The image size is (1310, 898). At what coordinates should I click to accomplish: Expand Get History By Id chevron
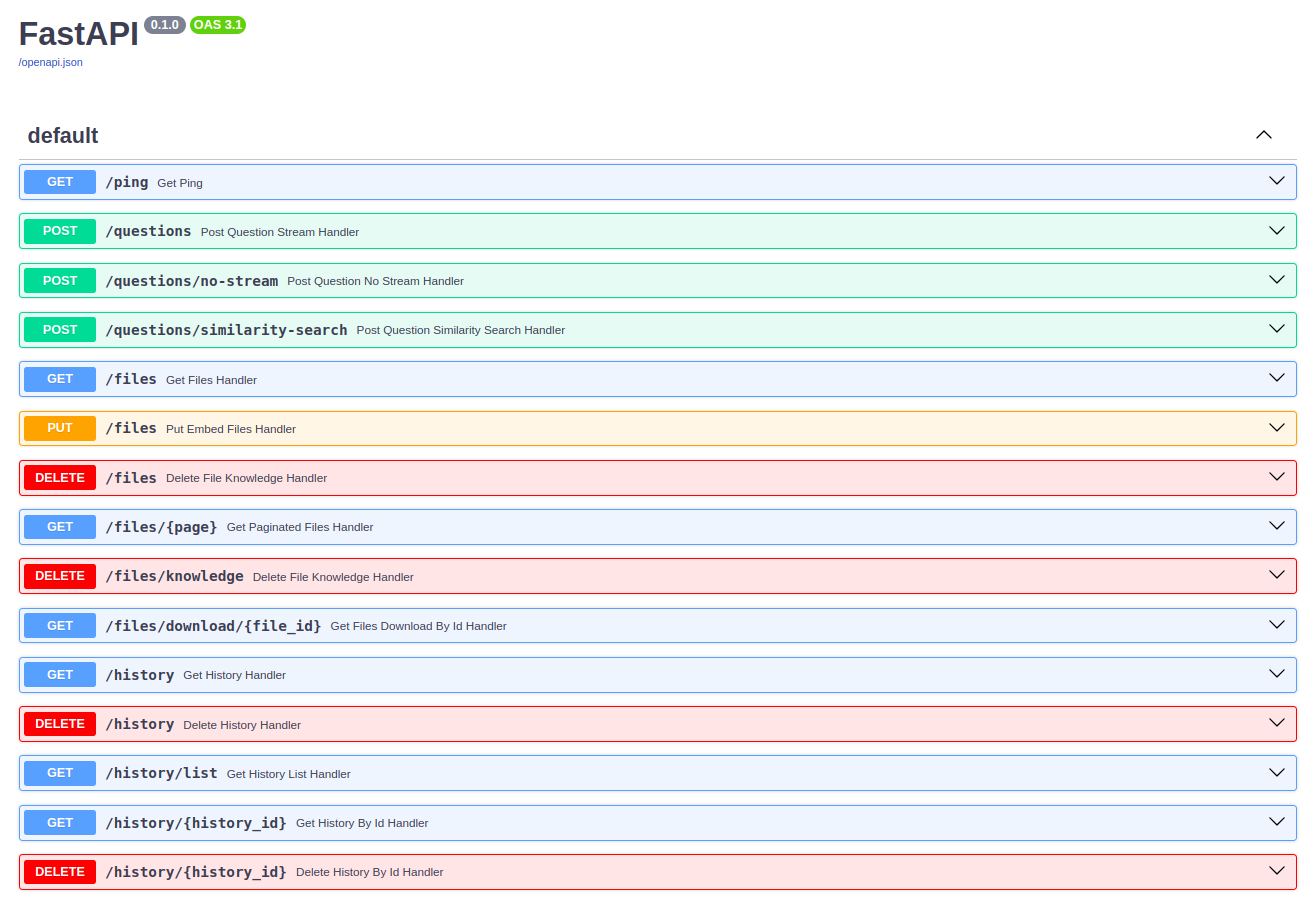coord(1276,822)
